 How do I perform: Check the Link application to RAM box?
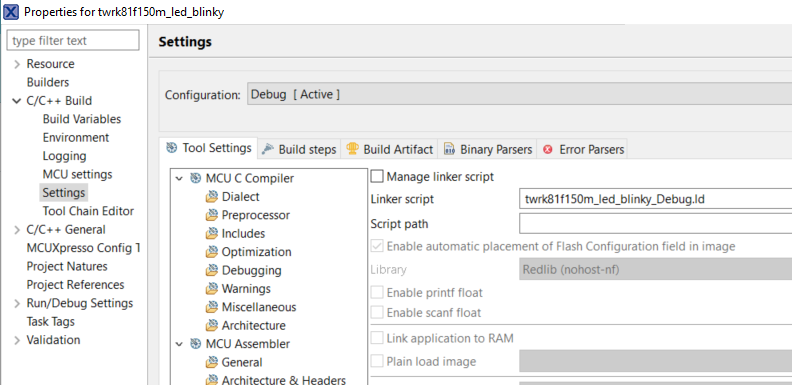click(377, 338)
